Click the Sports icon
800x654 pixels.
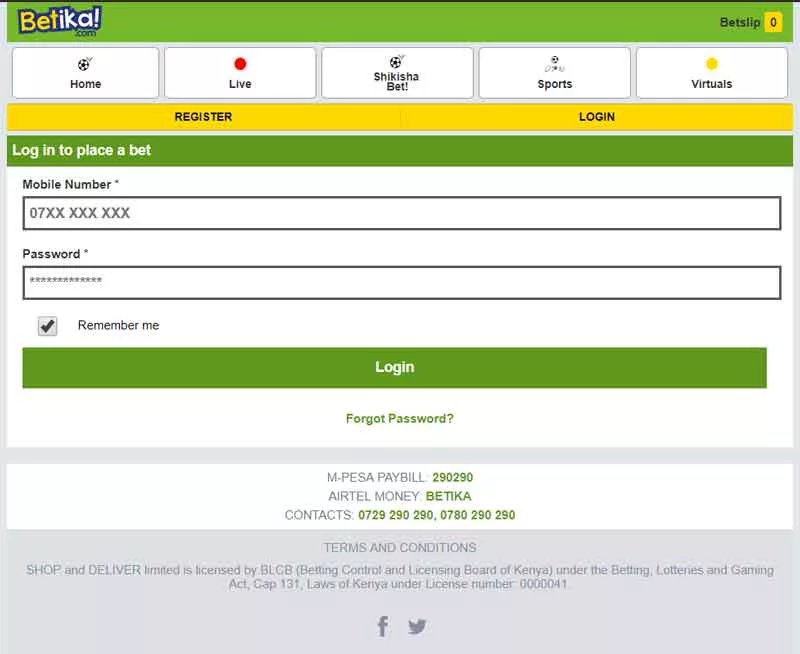554,64
